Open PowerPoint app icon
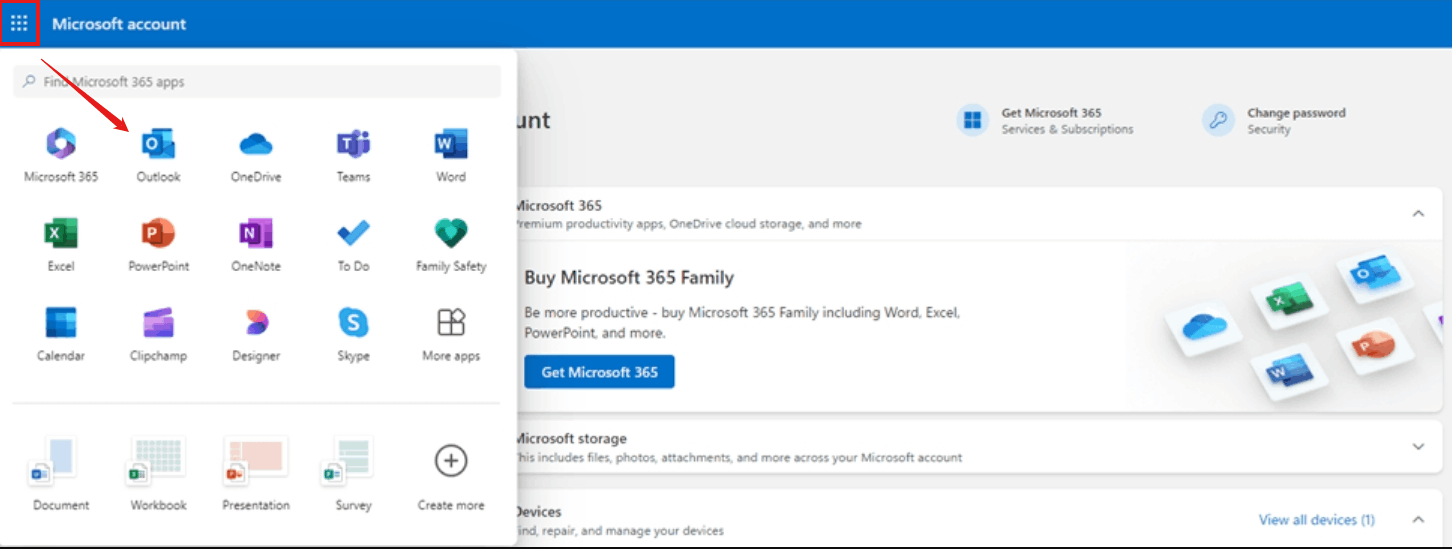1452x549 pixels. [158, 234]
